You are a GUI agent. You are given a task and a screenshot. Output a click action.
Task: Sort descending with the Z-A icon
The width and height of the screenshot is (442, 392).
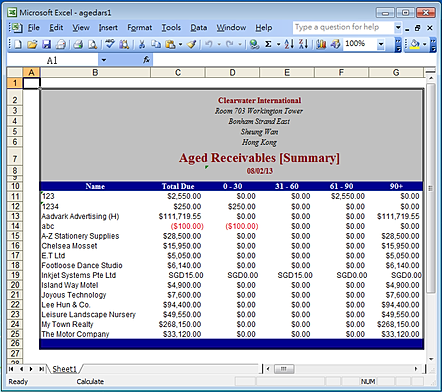[x=303, y=44]
